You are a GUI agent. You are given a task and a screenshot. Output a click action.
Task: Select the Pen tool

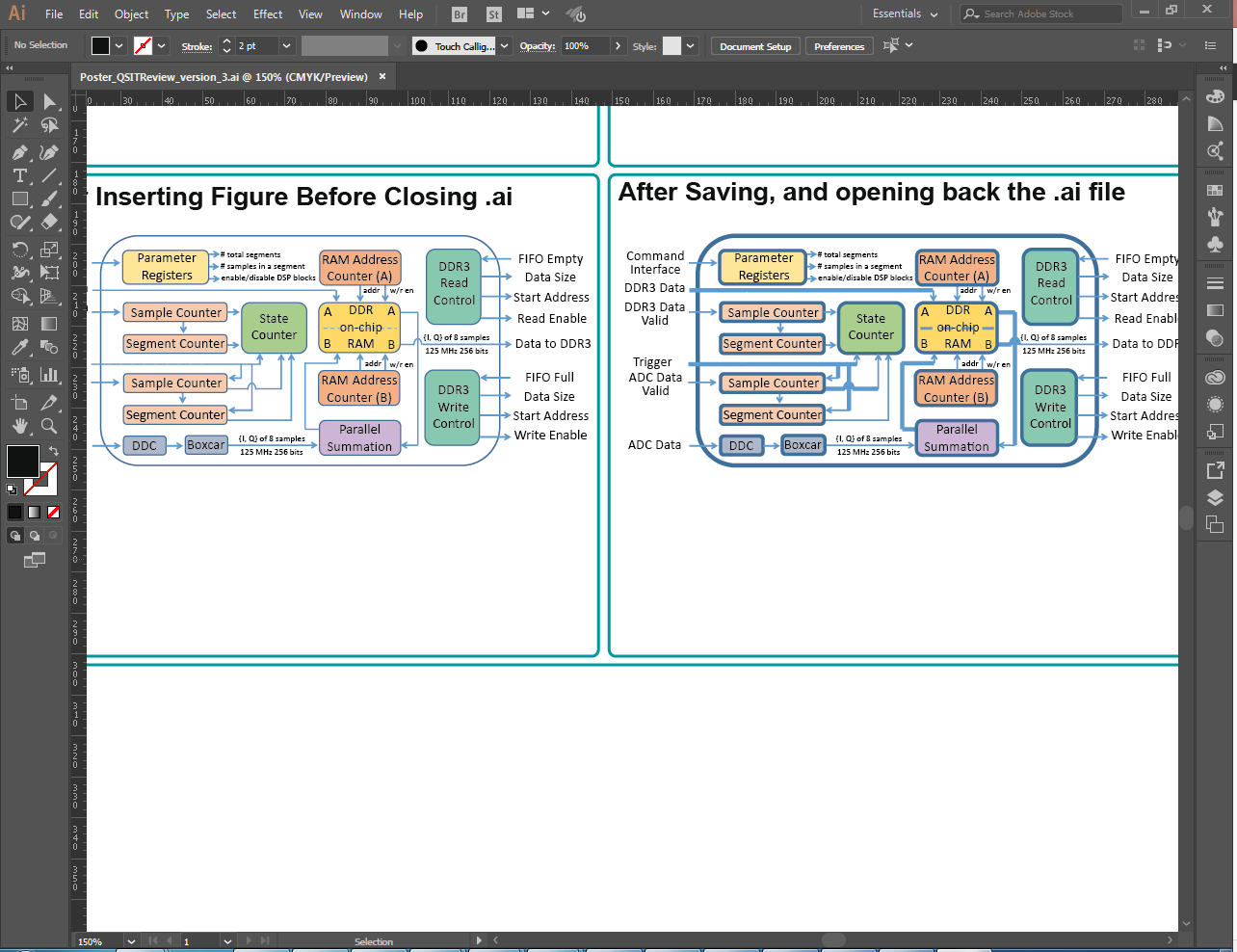point(20,152)
